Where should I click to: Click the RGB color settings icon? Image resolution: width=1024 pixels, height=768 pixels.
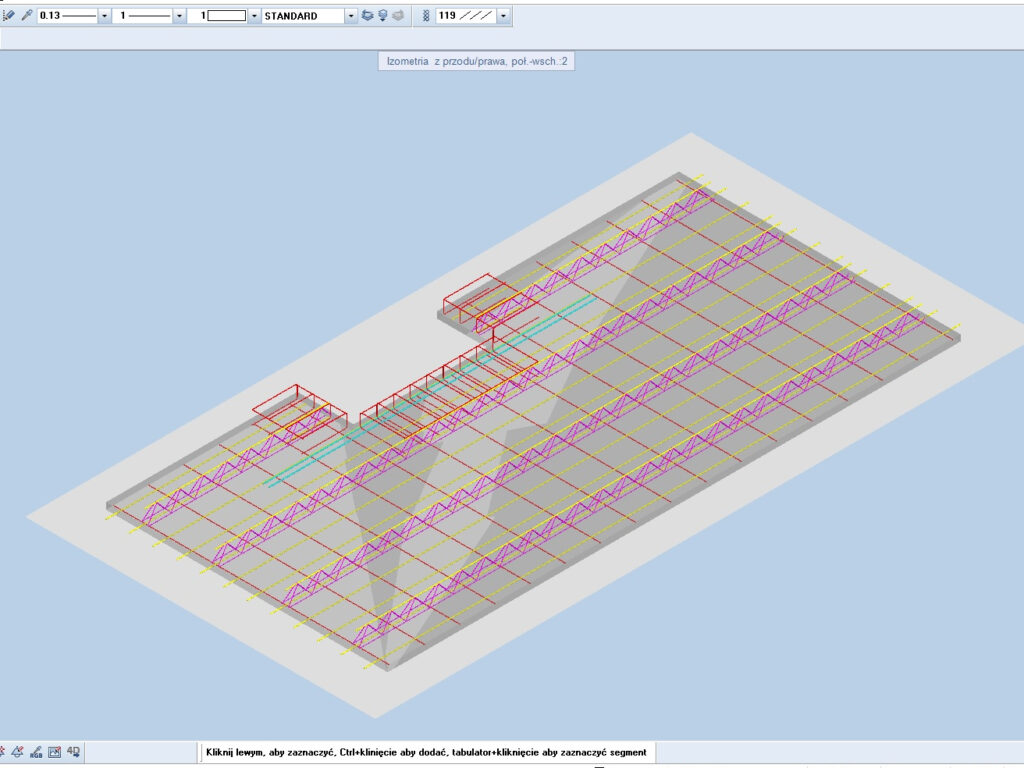click(35, 752)
